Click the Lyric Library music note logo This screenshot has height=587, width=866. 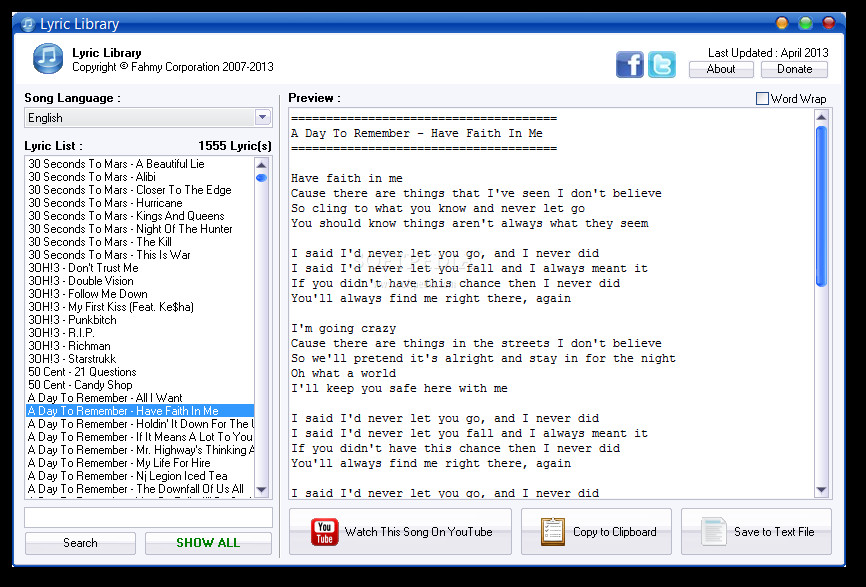click(48, 59)
